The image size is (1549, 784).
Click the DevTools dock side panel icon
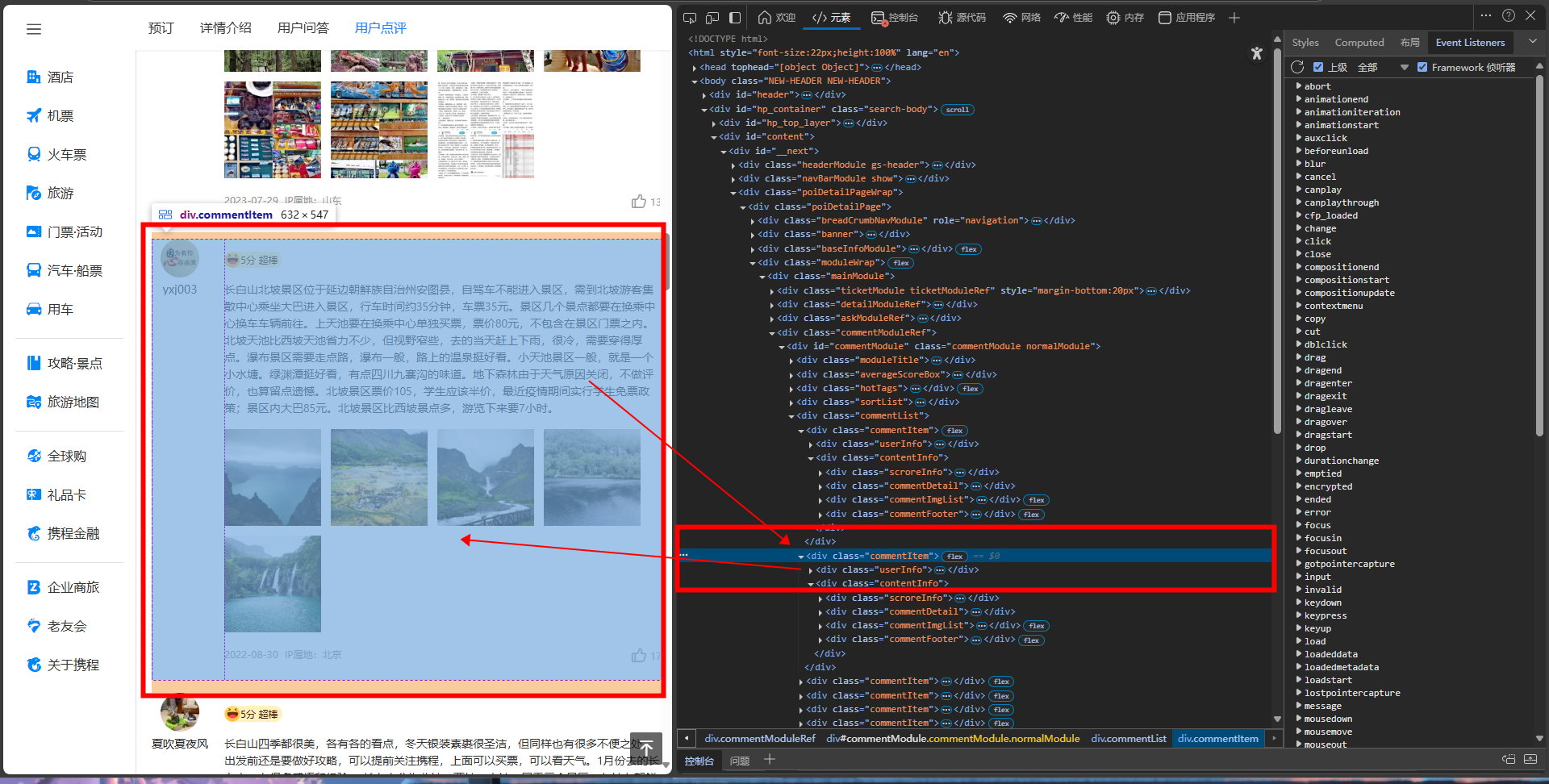tap(735, 18)
